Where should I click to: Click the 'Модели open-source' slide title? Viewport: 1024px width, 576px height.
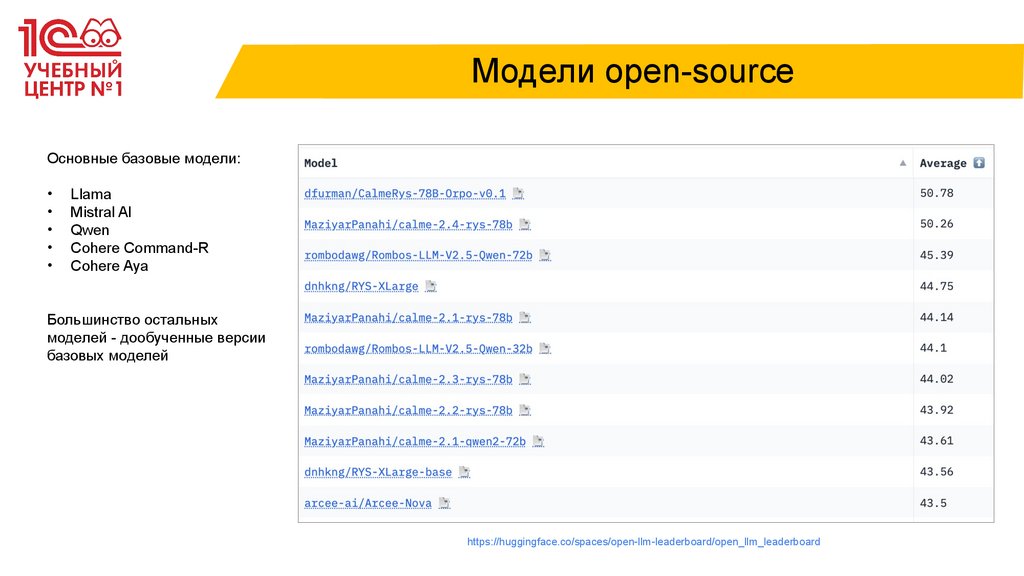pos(632,71)
